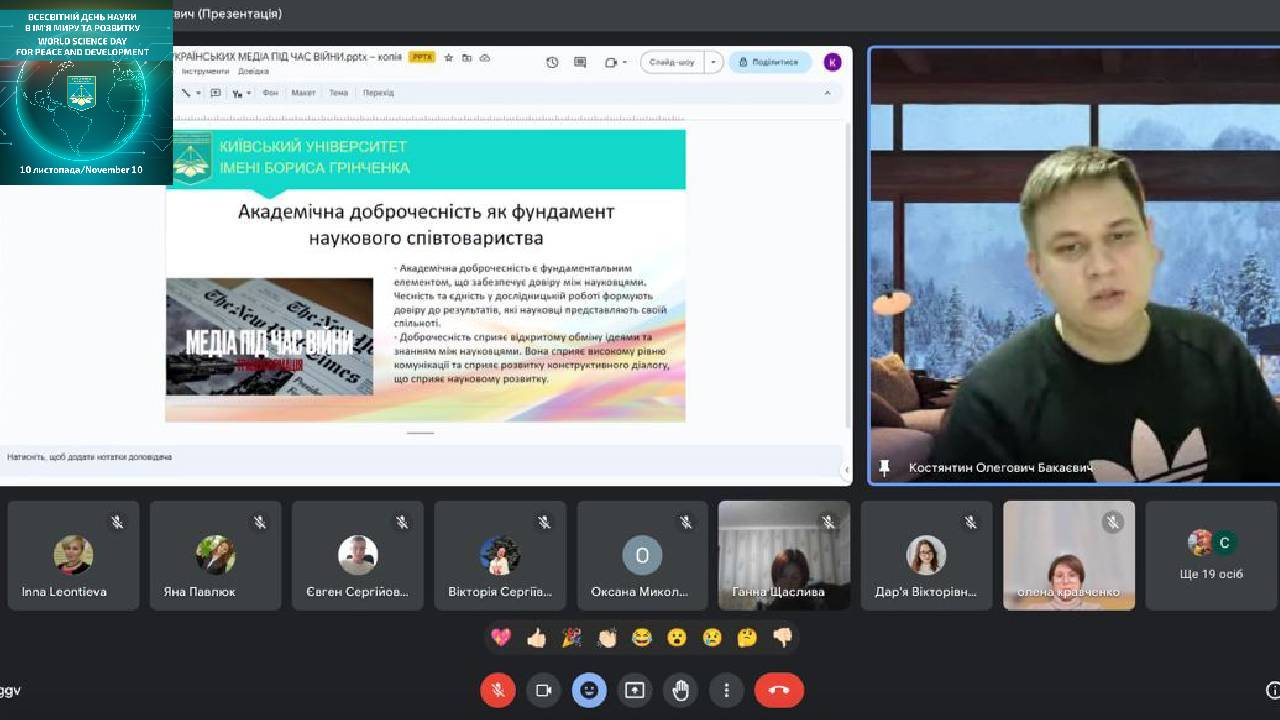Viewport: 1280px width, 720px height.
Task: Open the Довідка menu
Action: (x=253, y=72)
